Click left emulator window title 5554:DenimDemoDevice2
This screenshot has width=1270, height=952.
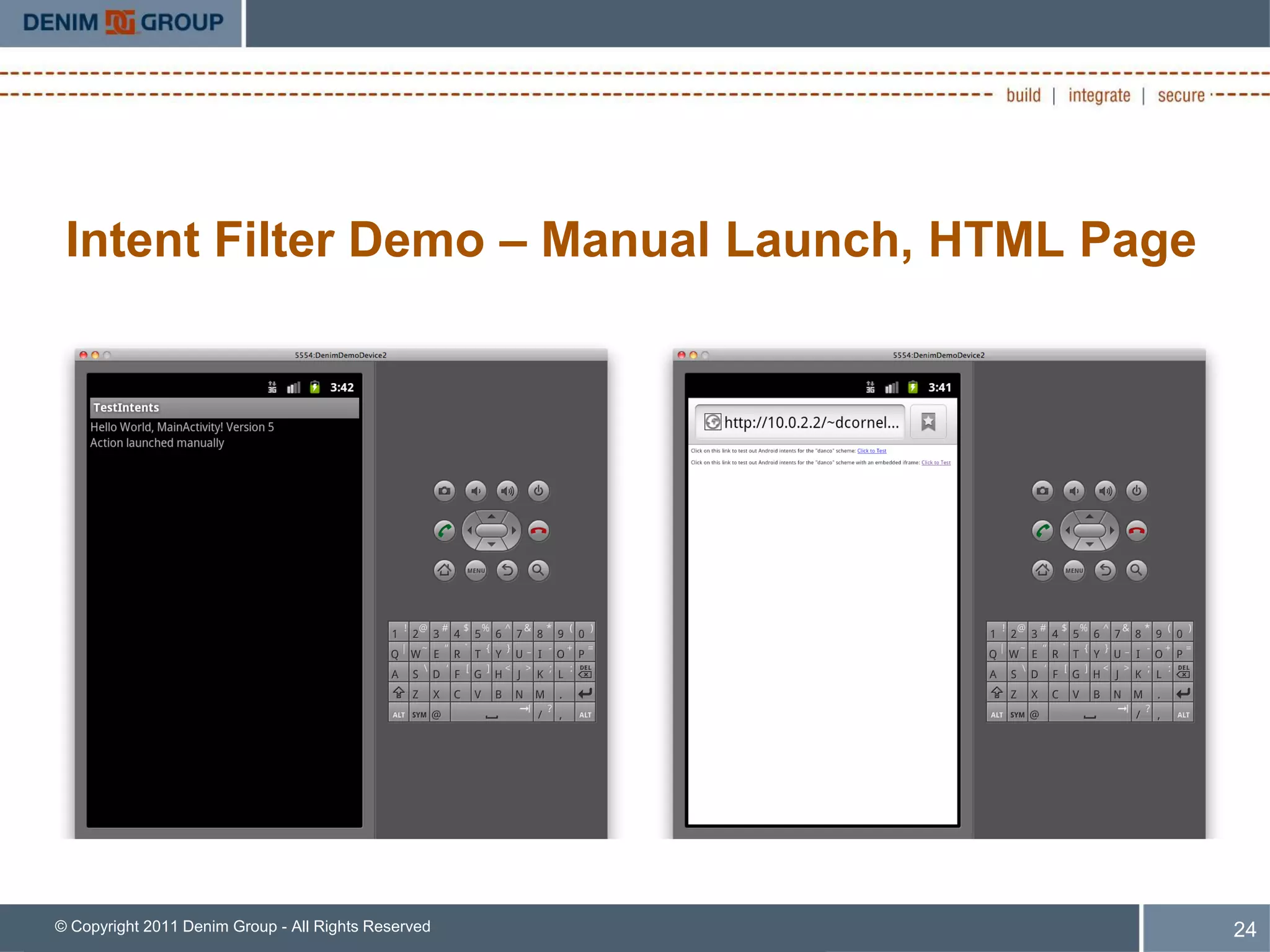[x=340, y=355]
